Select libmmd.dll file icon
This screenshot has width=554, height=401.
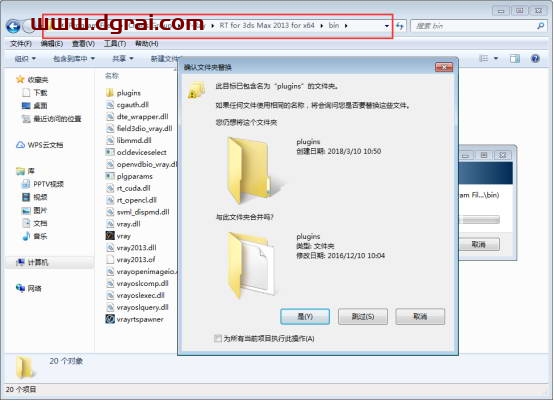(110, 140)
